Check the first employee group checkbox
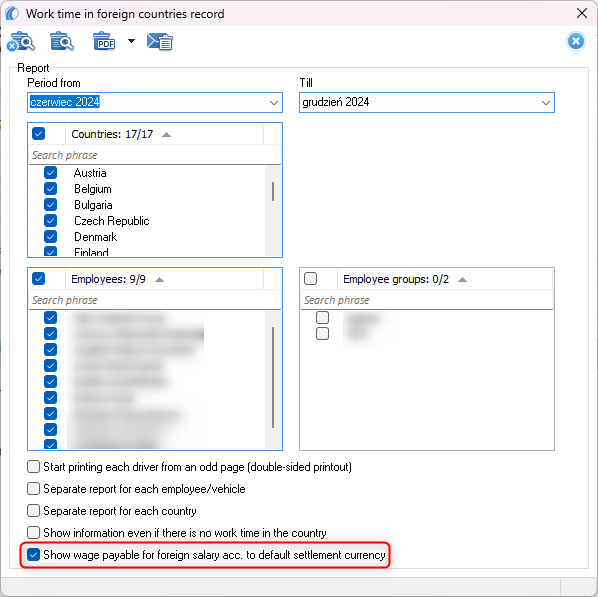Screen dimensions: 598x597 [322, 318]
